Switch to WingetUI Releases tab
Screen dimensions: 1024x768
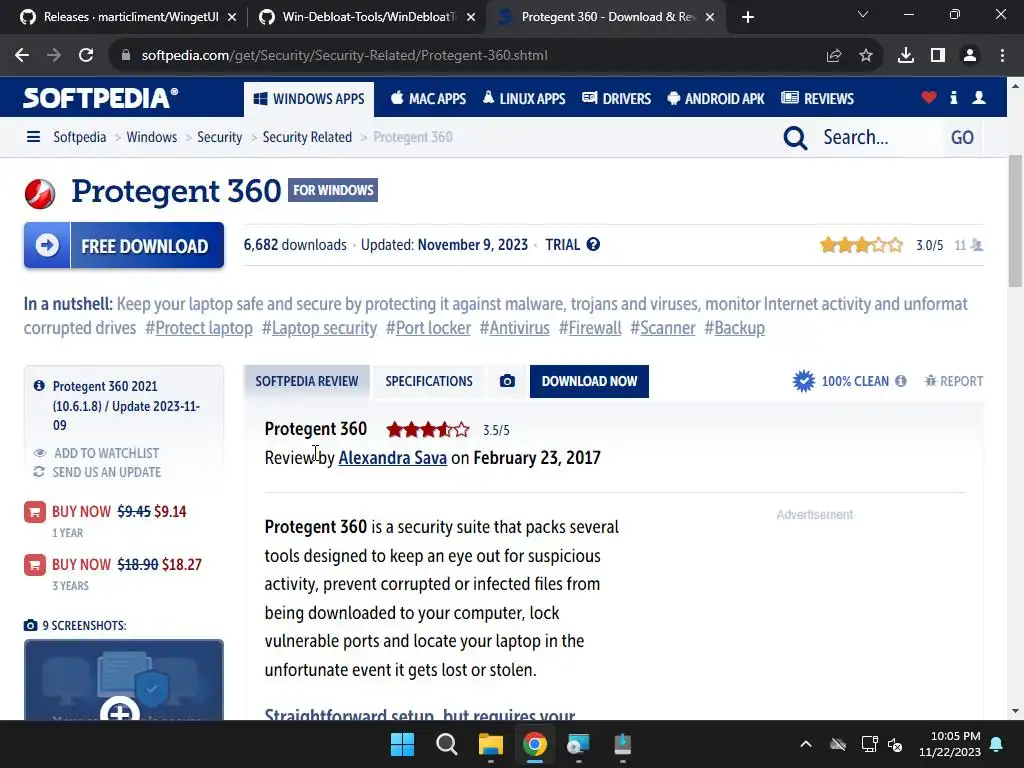coord(129,17)
